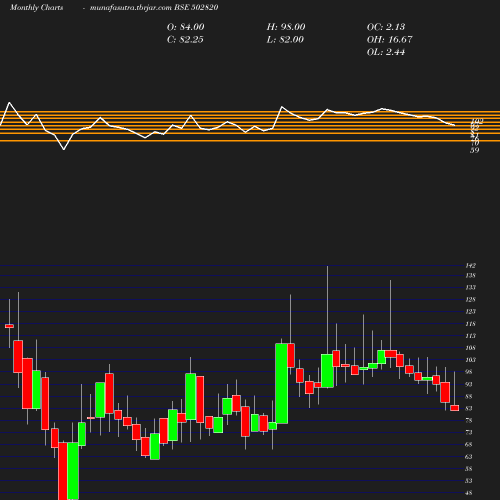This screenshot has width=500, height=500.
Task: Click the 93 price axis label
Action: click(469, 384)
